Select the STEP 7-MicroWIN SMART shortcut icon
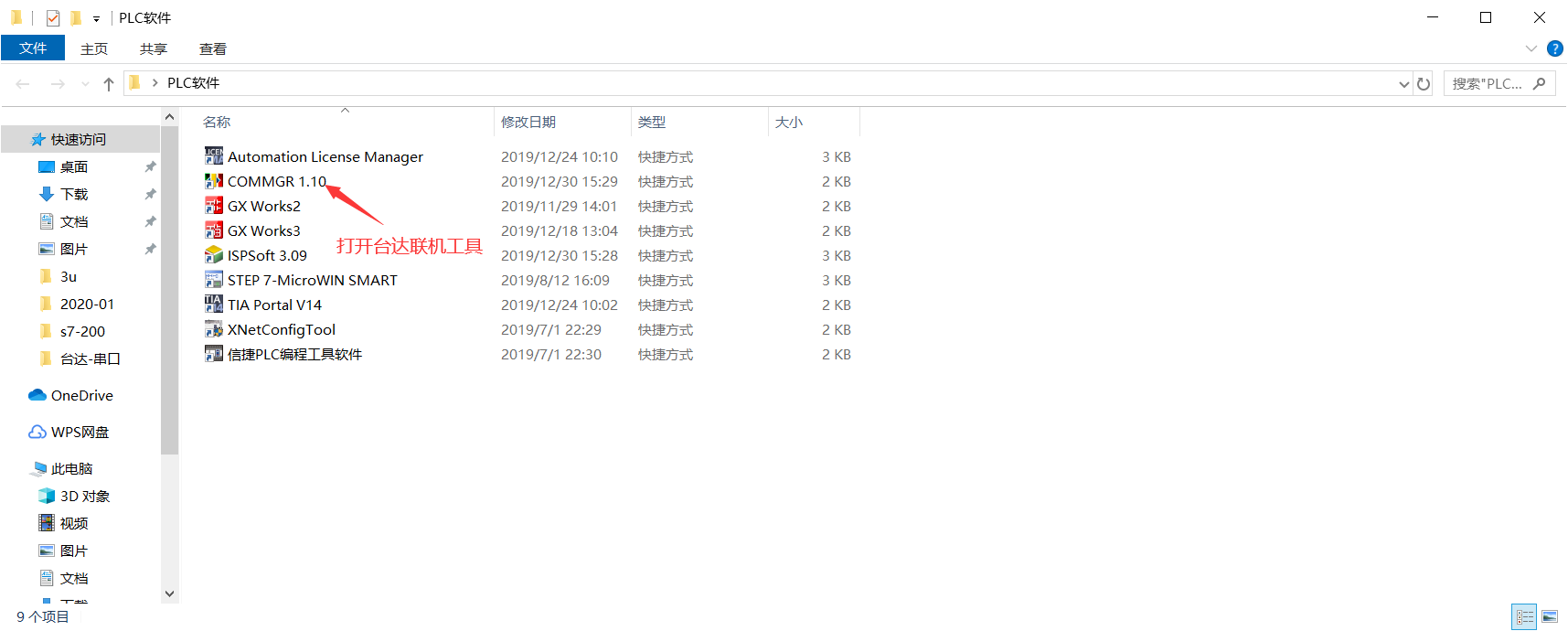1568x631 pixels. (x=214, y=280)
